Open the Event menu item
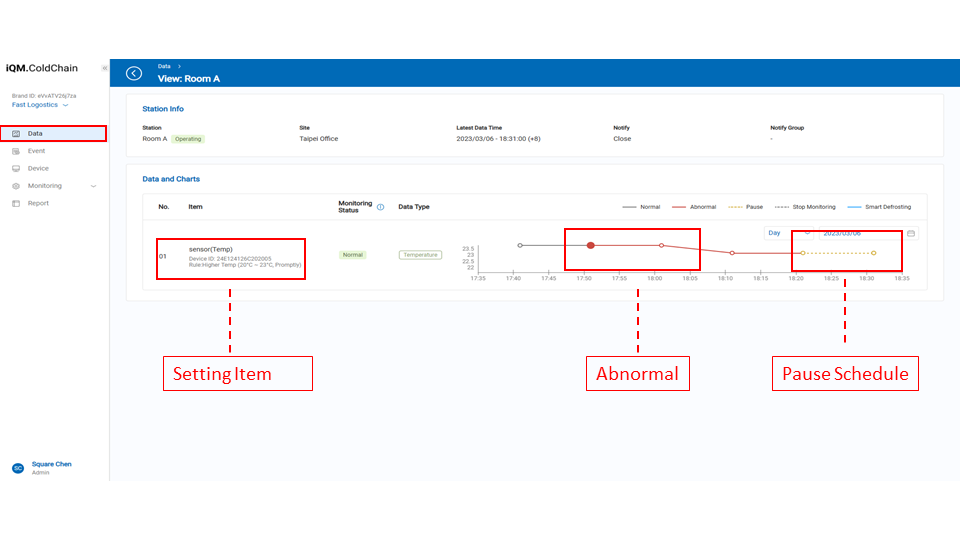 (x=36, y=151)
